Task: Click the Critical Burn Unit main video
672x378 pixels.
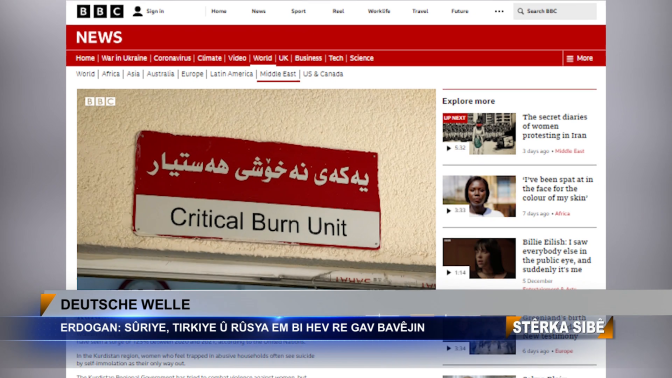Action: pyautogui.click(x=256, y=189)
